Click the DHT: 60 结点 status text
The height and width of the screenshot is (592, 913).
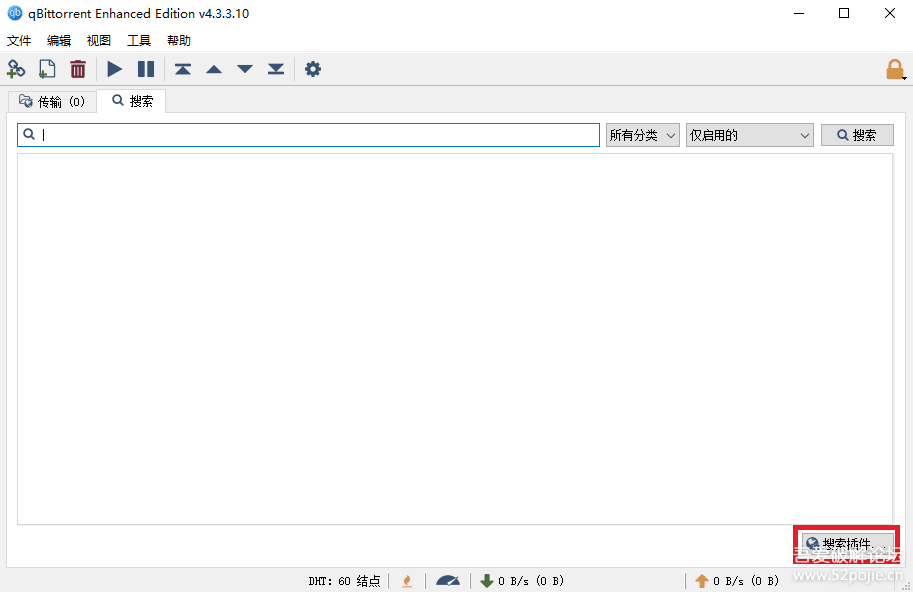(x=344, y=581)
